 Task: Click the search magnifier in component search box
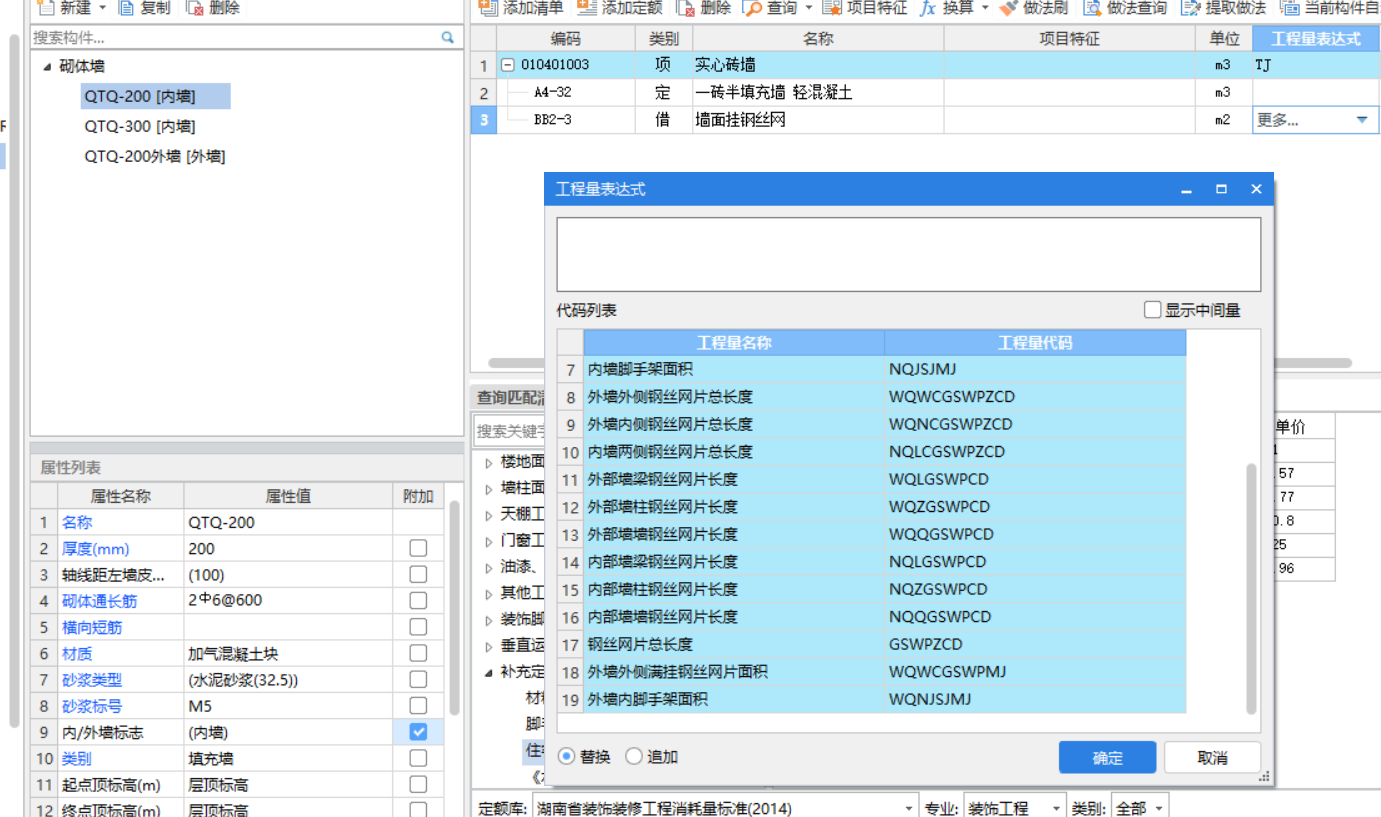[x=447, y=37]
